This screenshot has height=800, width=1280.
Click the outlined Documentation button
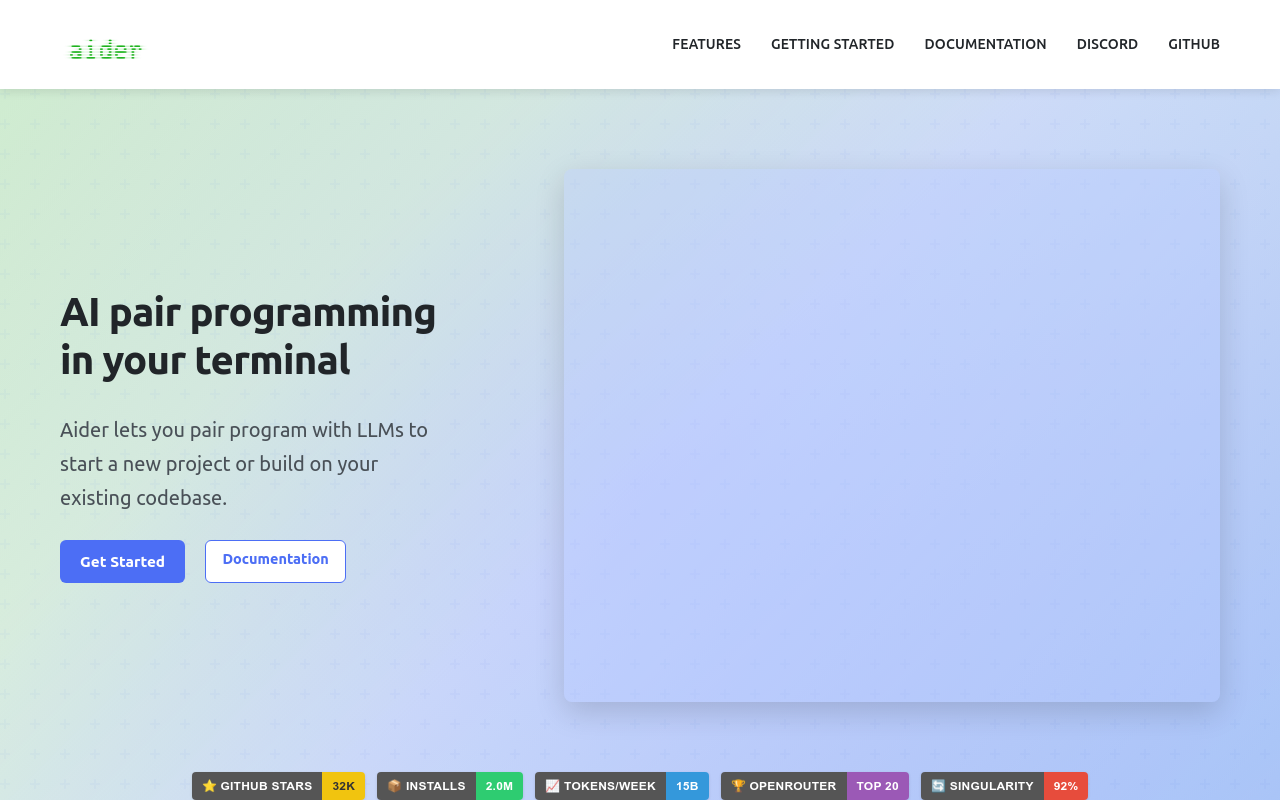click(275, 561)
